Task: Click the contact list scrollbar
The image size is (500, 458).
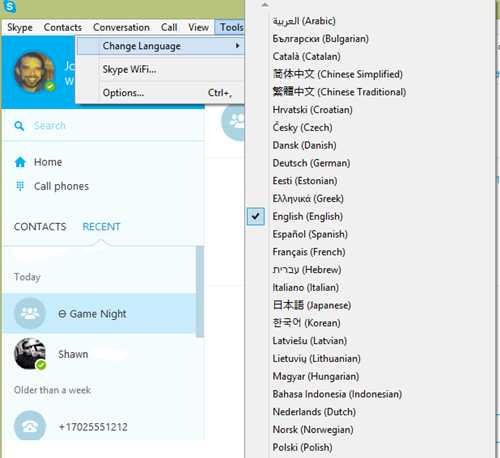Action: coord(200,292)
